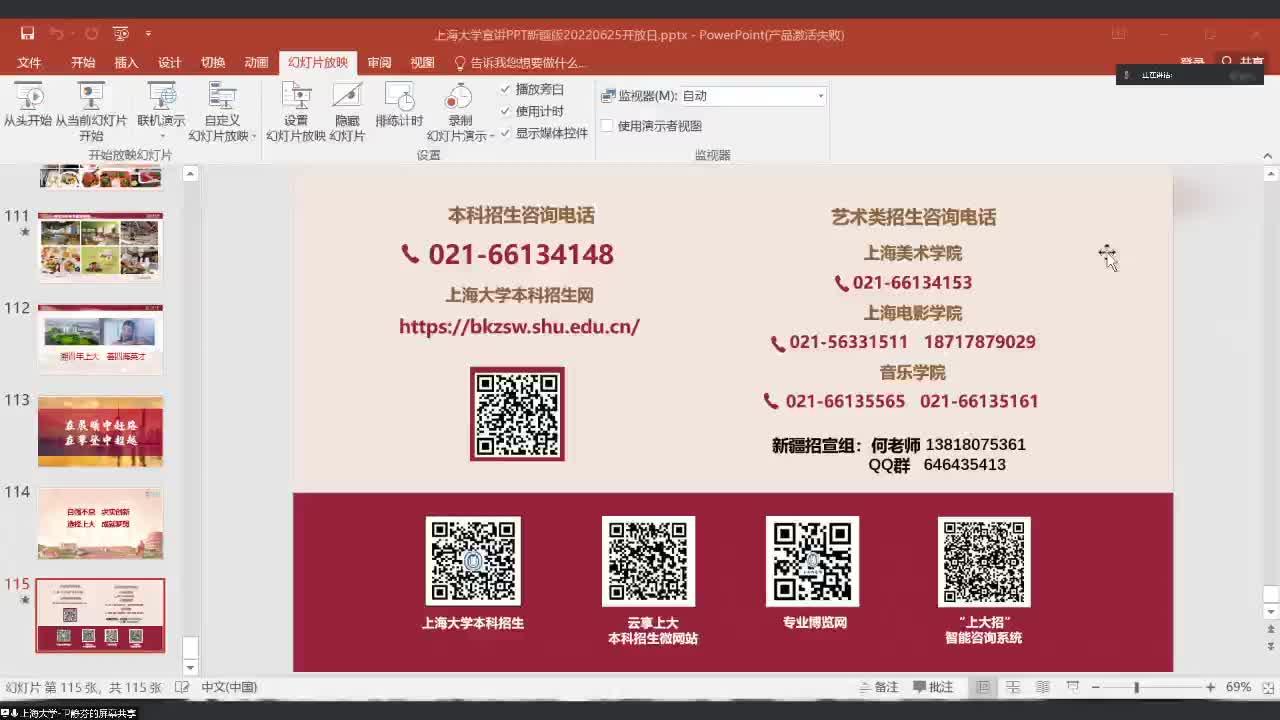Image resolution: width=1280 pixels, height=720 pixels.
Task: Switch to the 视图 ribbon tab
Action: point(422,62)
